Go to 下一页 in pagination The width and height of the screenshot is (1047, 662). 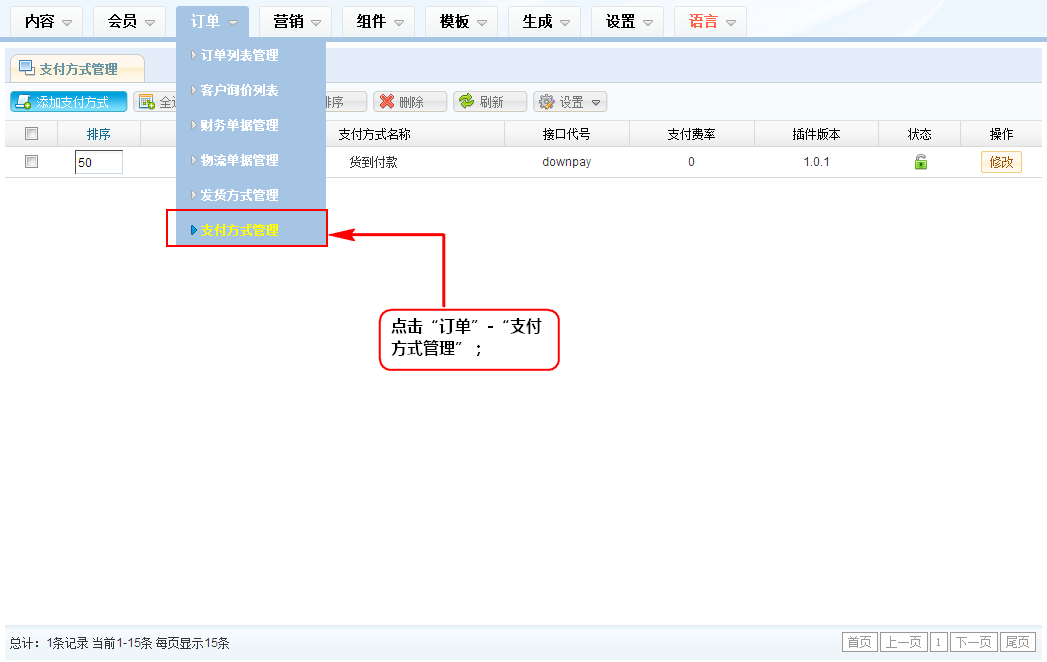point(973,642)
